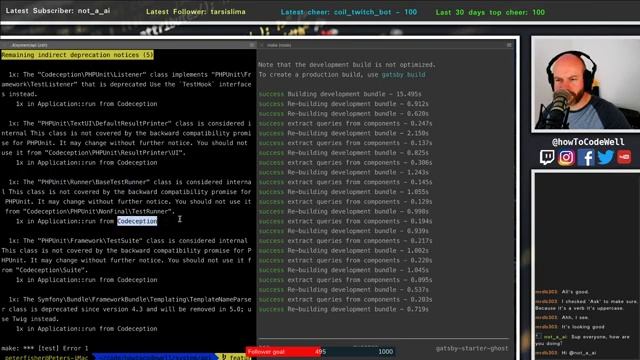This screenshot has width=640, height=360.
Task: Click chat message 'It's looking good'
Action: pyautogui.click(x=582, y=327)
